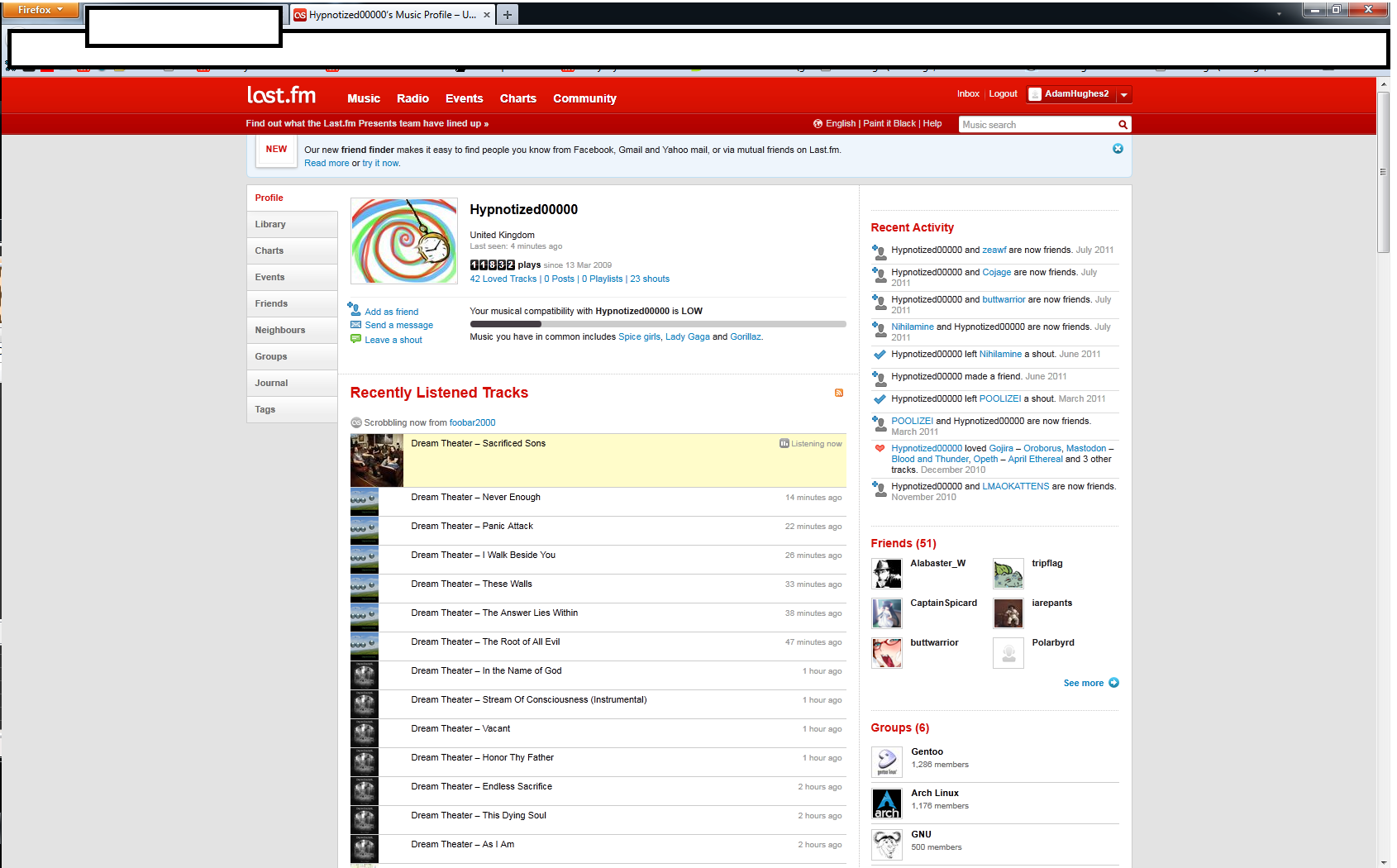The height and width of the screenshot is (868, 1397).
Task: Click the Arch Linux group icon
Action: [886, 804]
